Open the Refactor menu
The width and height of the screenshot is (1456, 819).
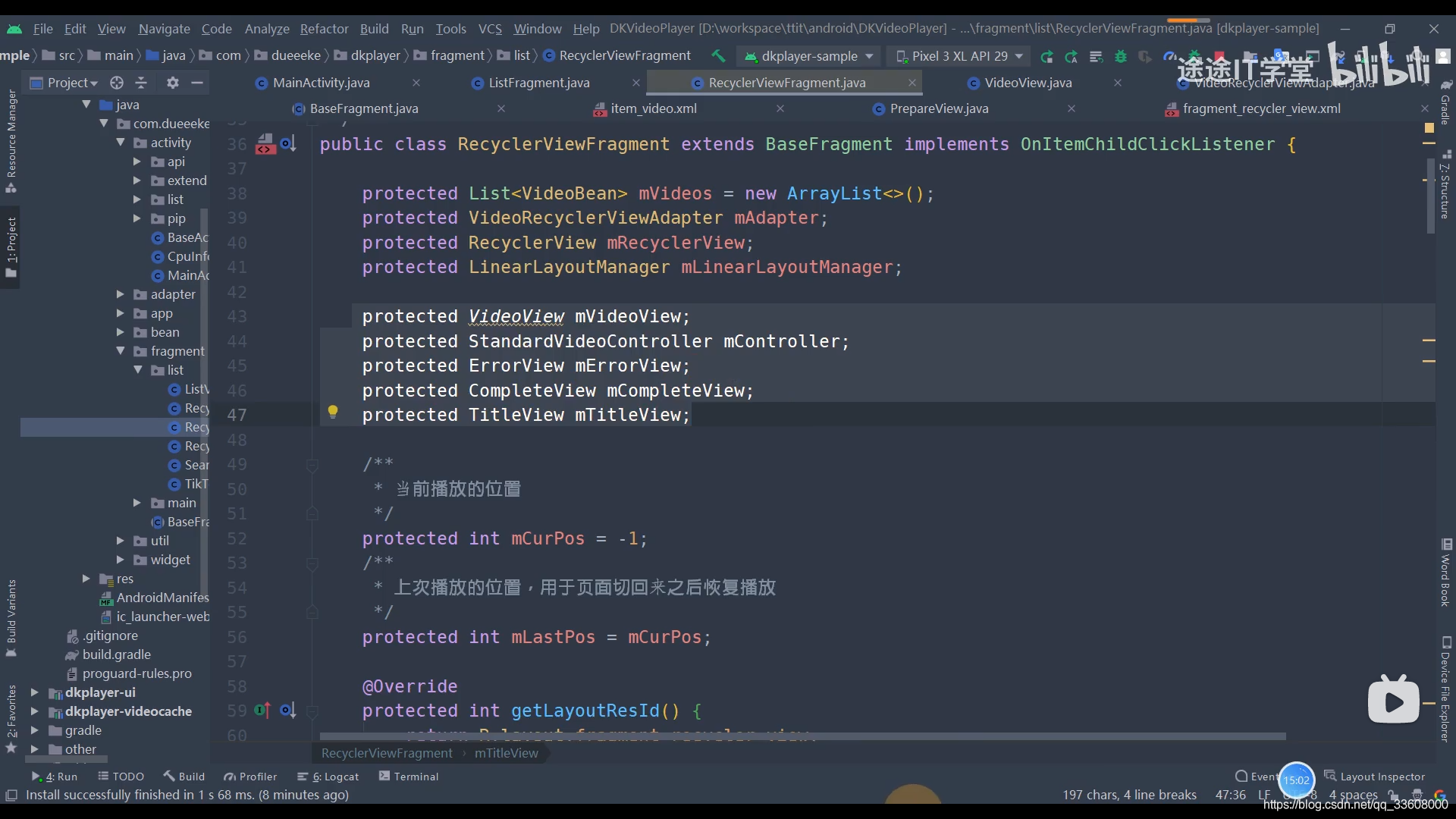coord(324,29)
